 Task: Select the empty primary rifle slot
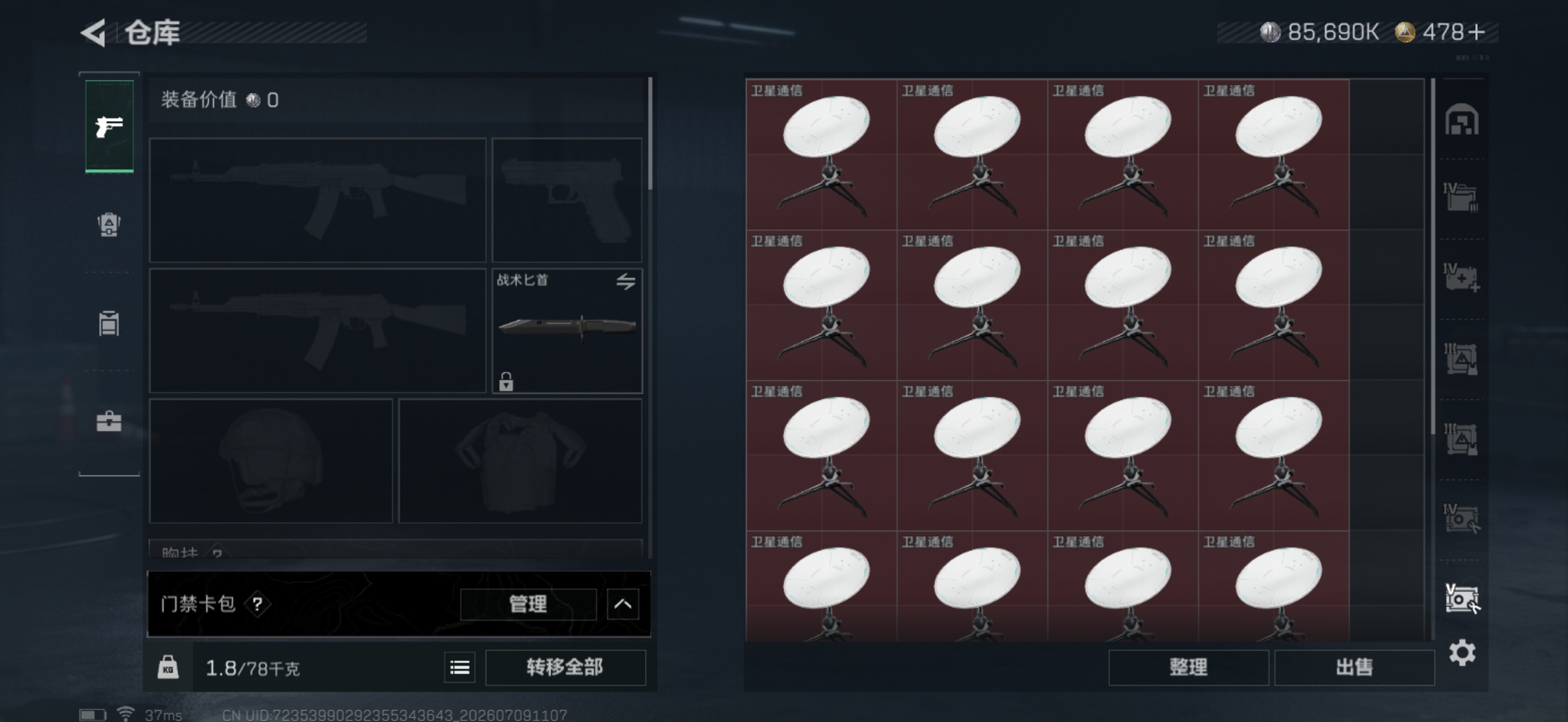point(318,200)
